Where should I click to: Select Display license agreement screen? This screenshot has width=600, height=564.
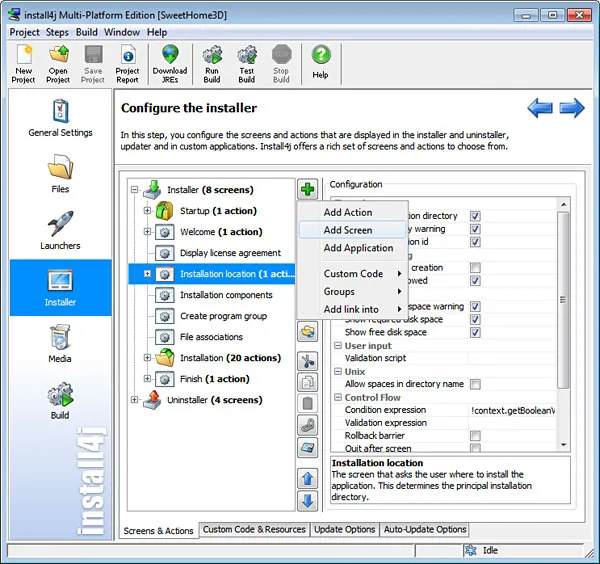(x=230, y=253)
